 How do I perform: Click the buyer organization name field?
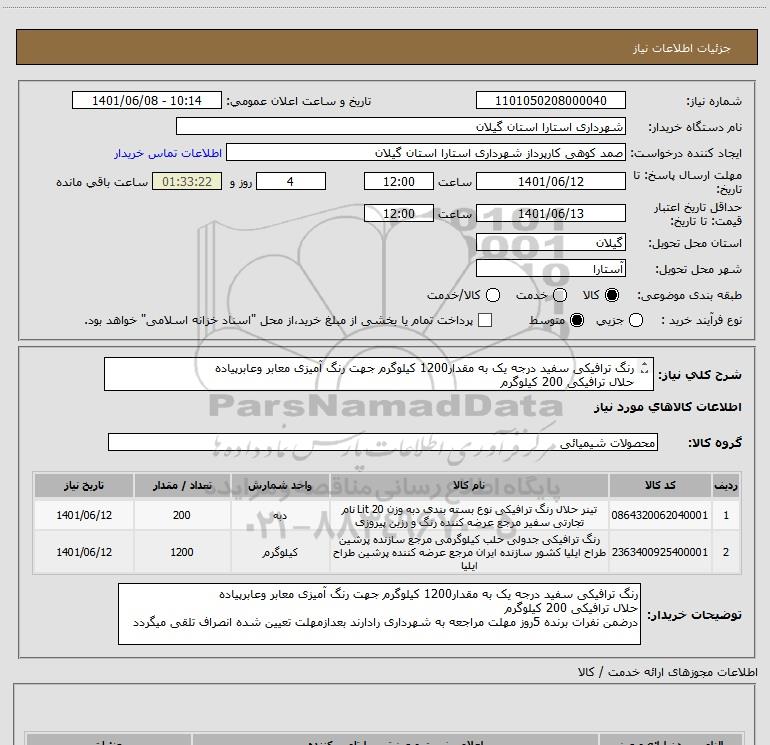(401, 126)
